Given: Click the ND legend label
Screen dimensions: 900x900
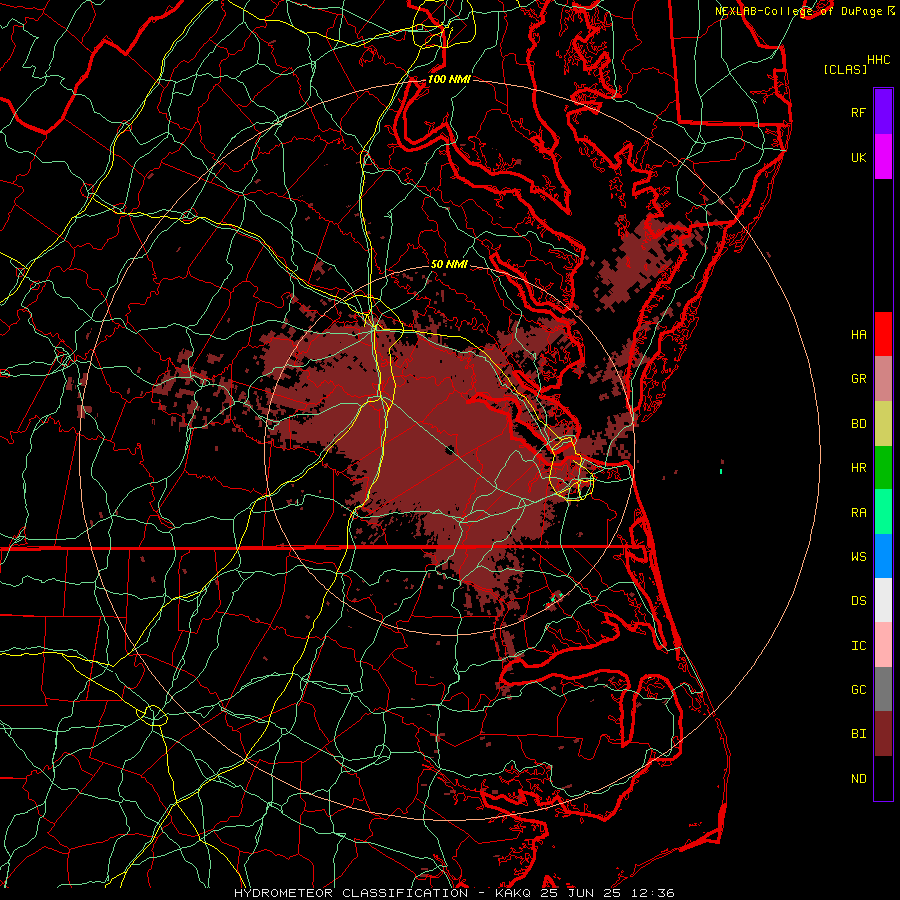Looking at the screenshot, I should [858, 779].
